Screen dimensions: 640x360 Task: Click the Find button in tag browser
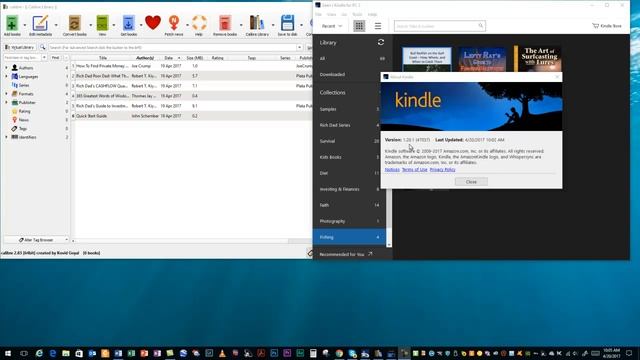click(x=56, y=58)
